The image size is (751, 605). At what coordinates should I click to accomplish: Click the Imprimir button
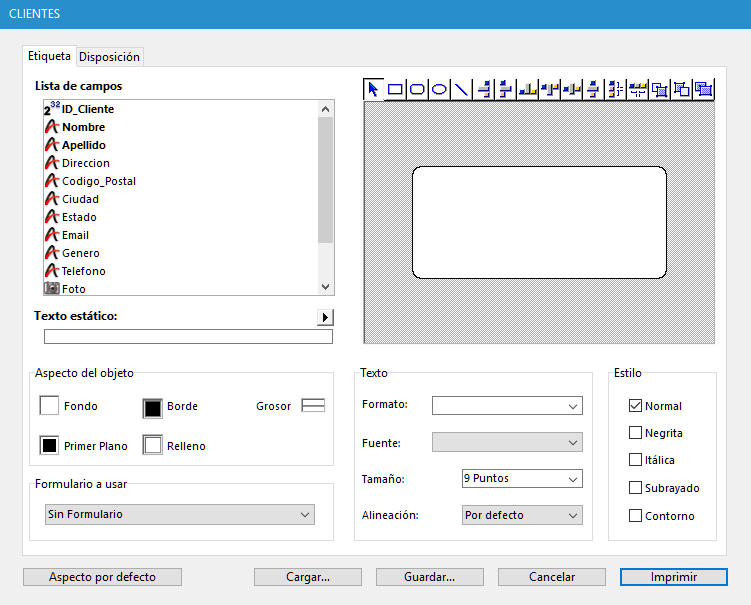[x=673, y=577]
